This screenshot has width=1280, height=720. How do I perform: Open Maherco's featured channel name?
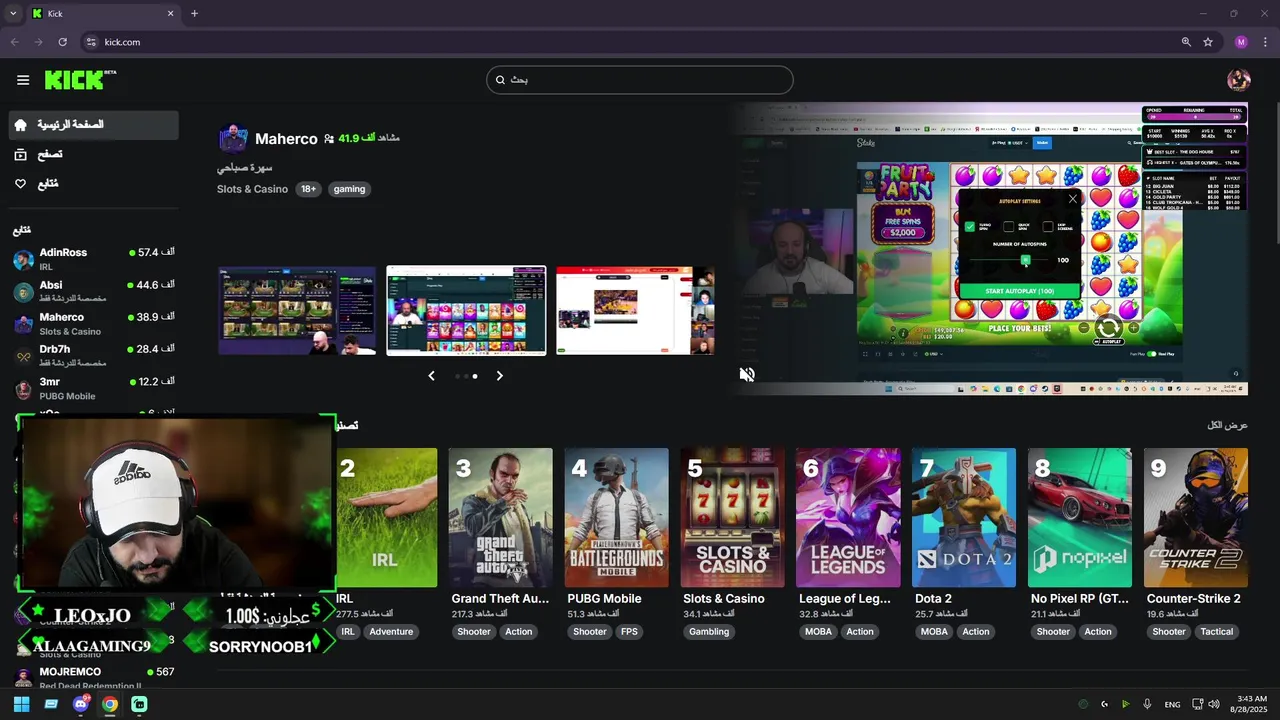click(286, 139)
